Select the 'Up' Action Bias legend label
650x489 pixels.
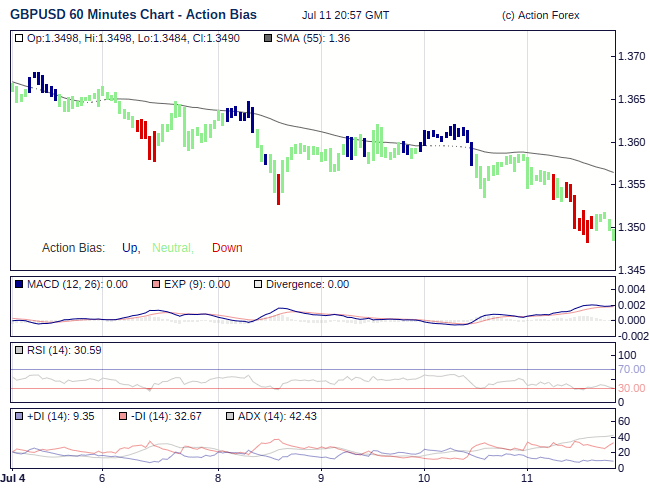point(130,248)
